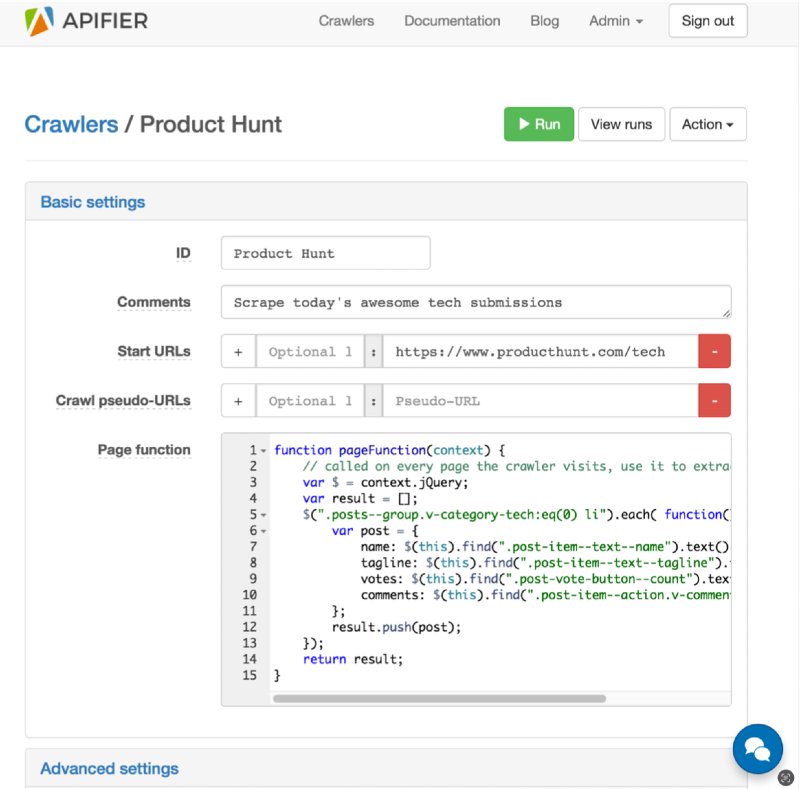Open the Blog nav link
Screen dimensions: 800x789
pos(544,21)
